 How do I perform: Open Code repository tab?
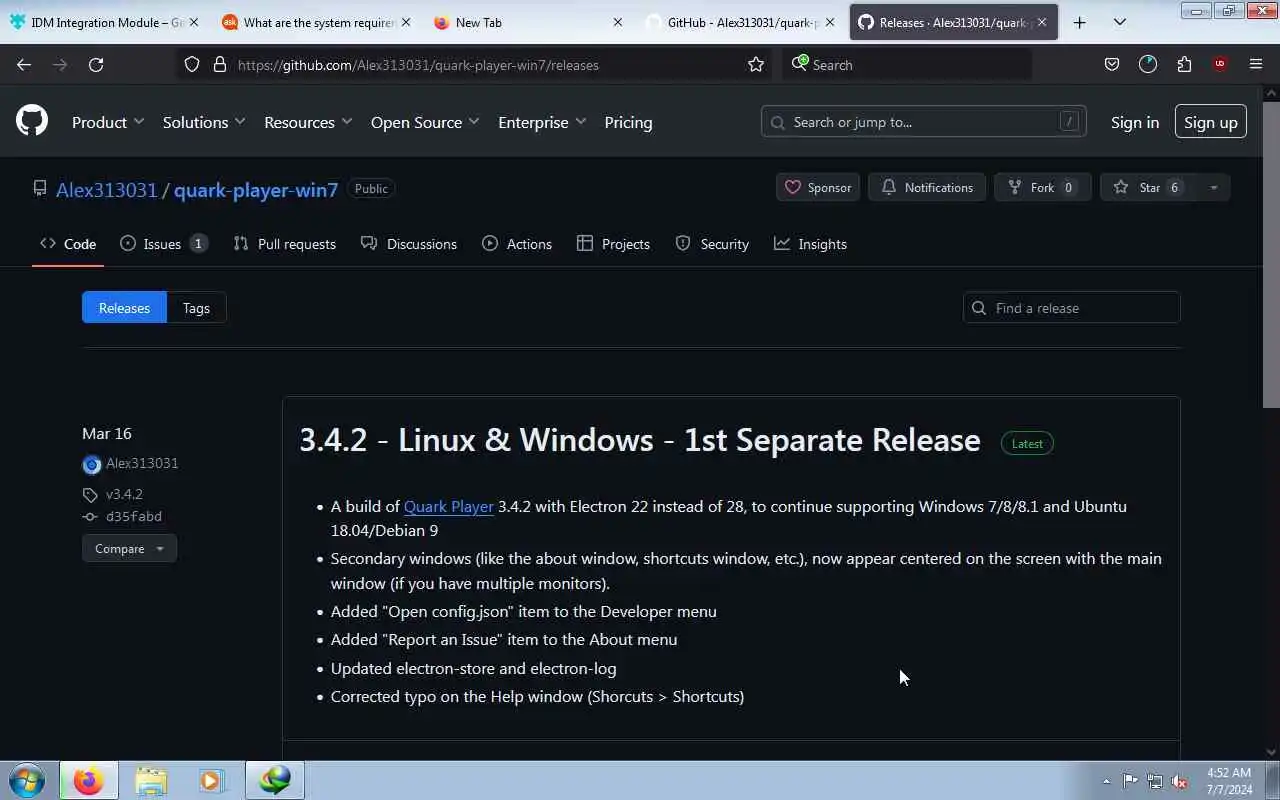point(68,244)
